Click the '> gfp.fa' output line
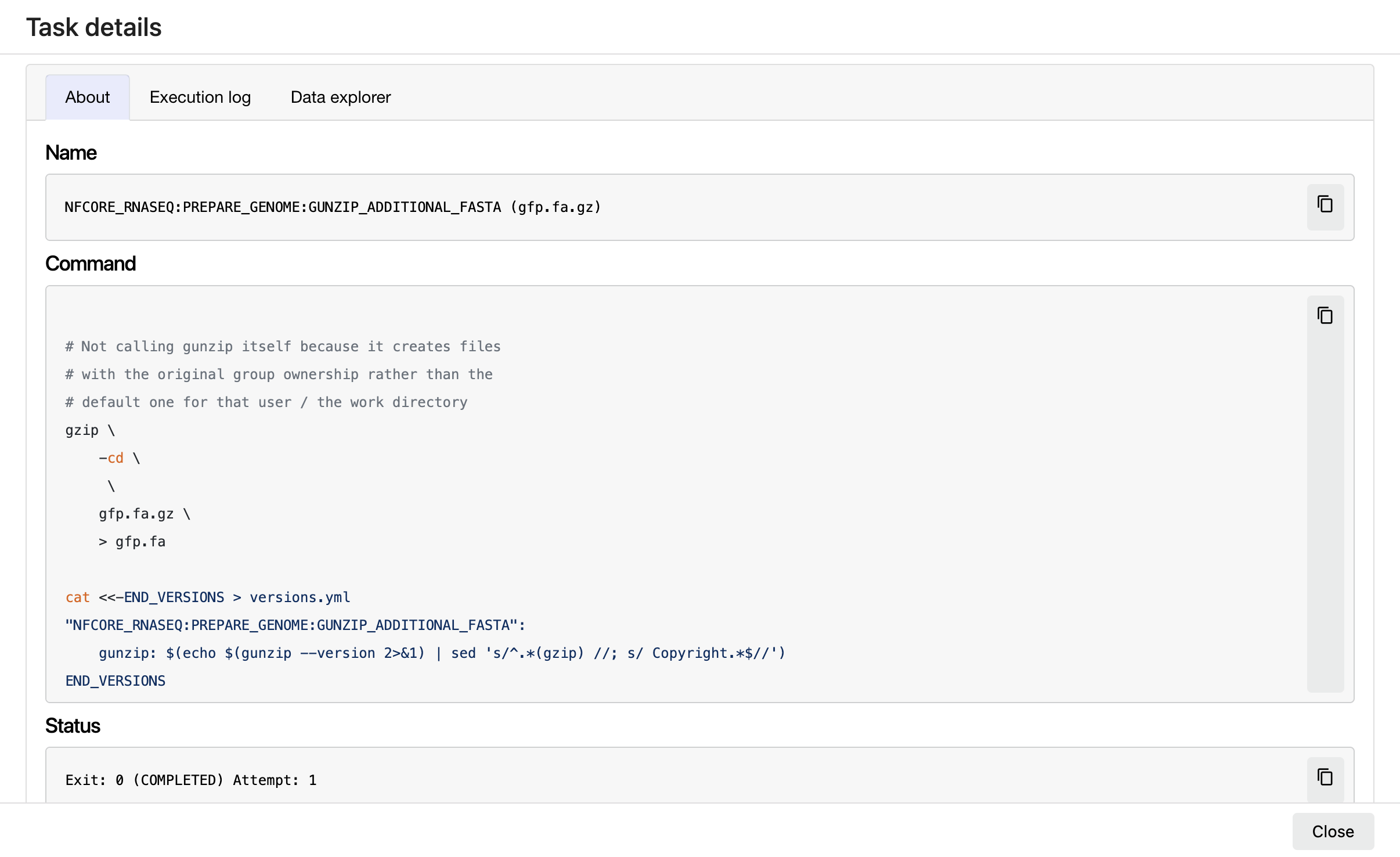1400x857 pixels. (x=132, y=542)
